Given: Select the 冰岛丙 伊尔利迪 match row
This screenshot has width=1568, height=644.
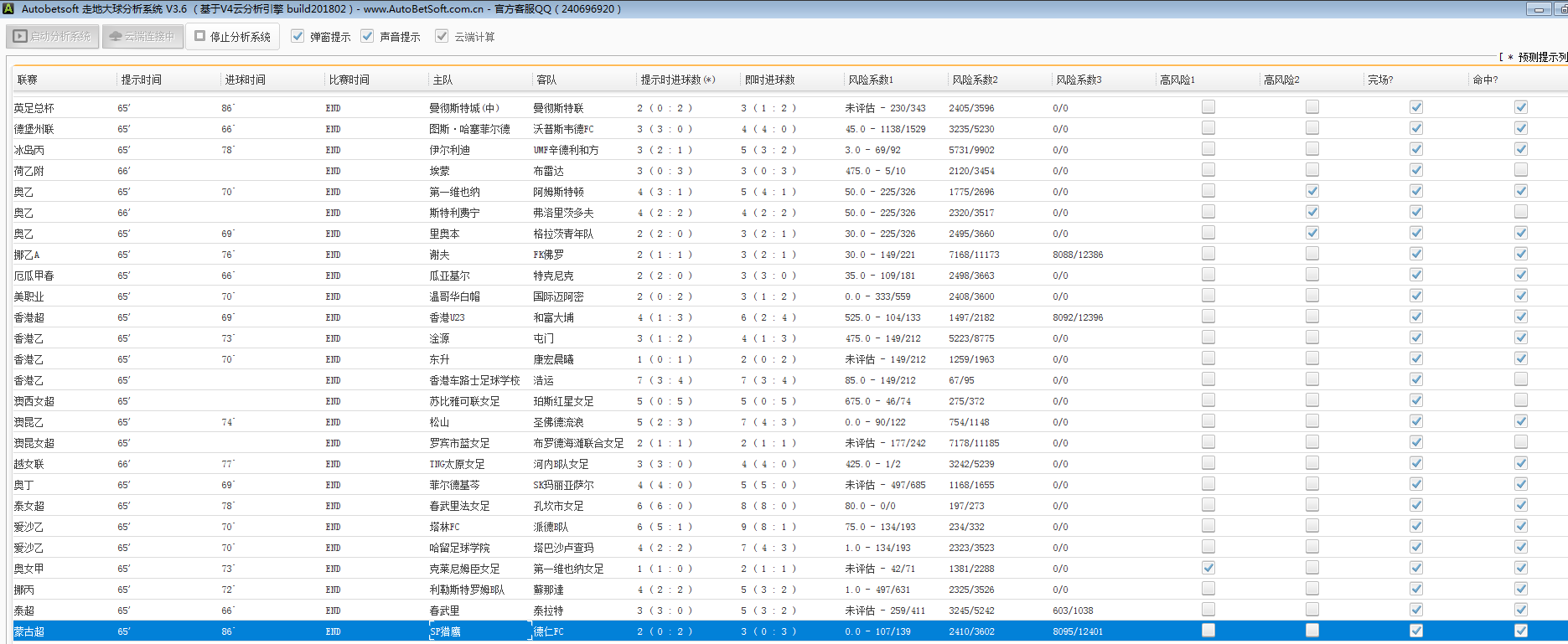Looking at the screenshot, I should 449,150.
